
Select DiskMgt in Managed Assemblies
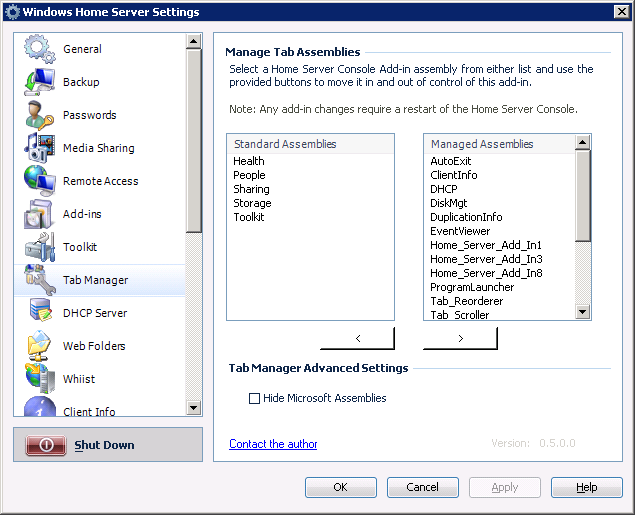click(448, 203)
